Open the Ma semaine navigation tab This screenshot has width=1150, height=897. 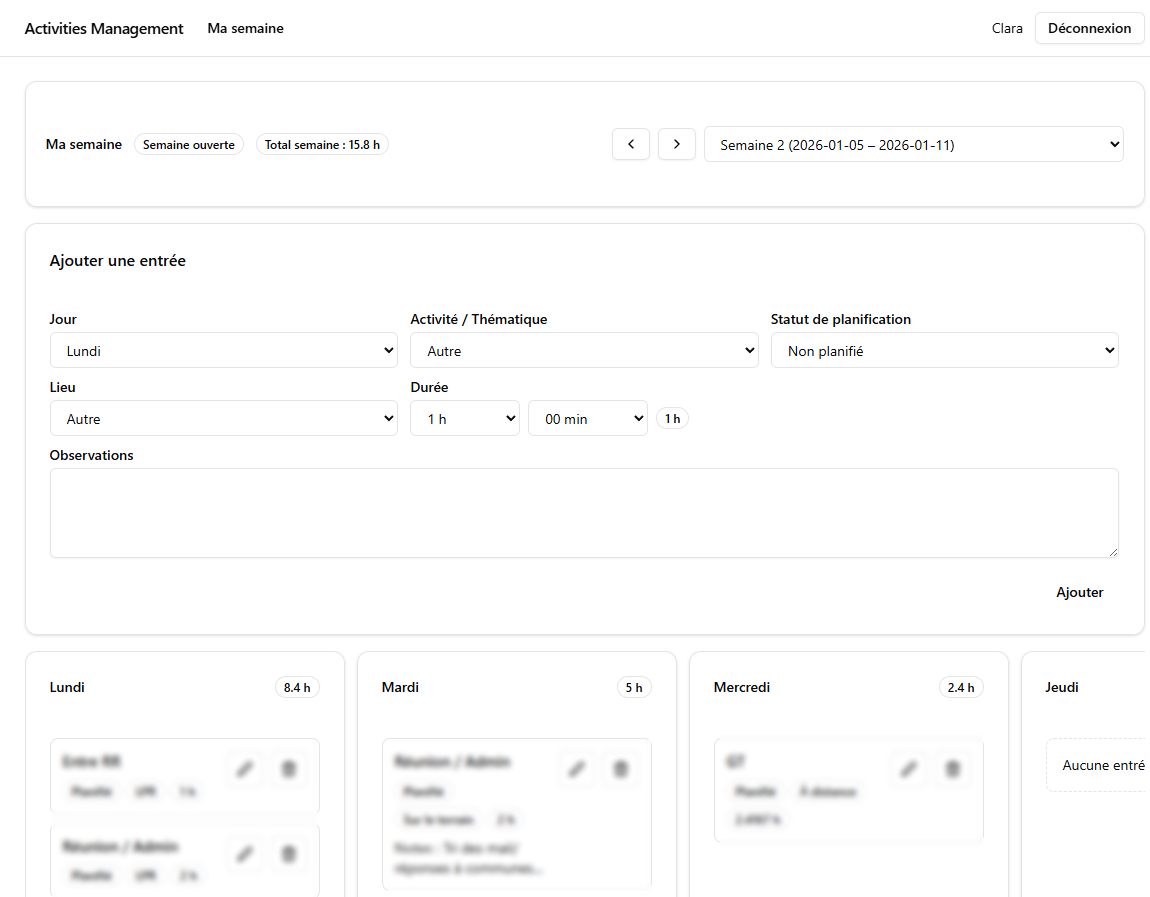point(246,29)
